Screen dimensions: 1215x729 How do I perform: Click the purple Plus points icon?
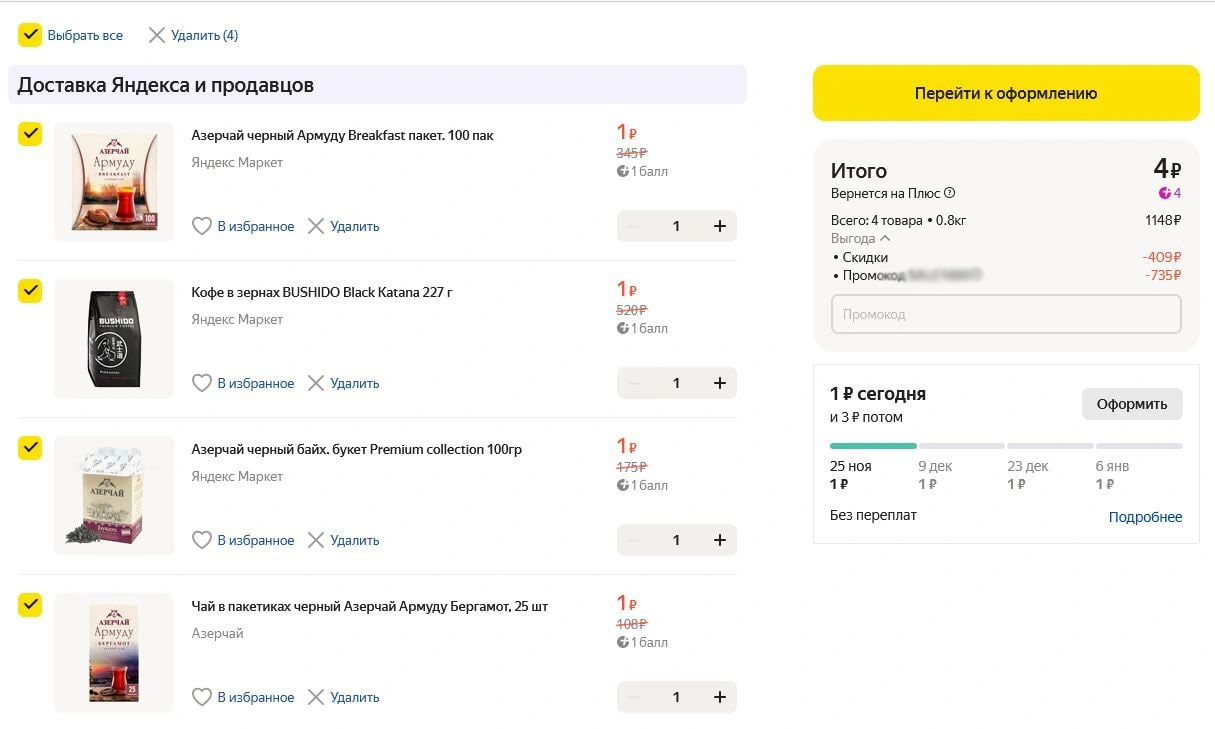1164,193
